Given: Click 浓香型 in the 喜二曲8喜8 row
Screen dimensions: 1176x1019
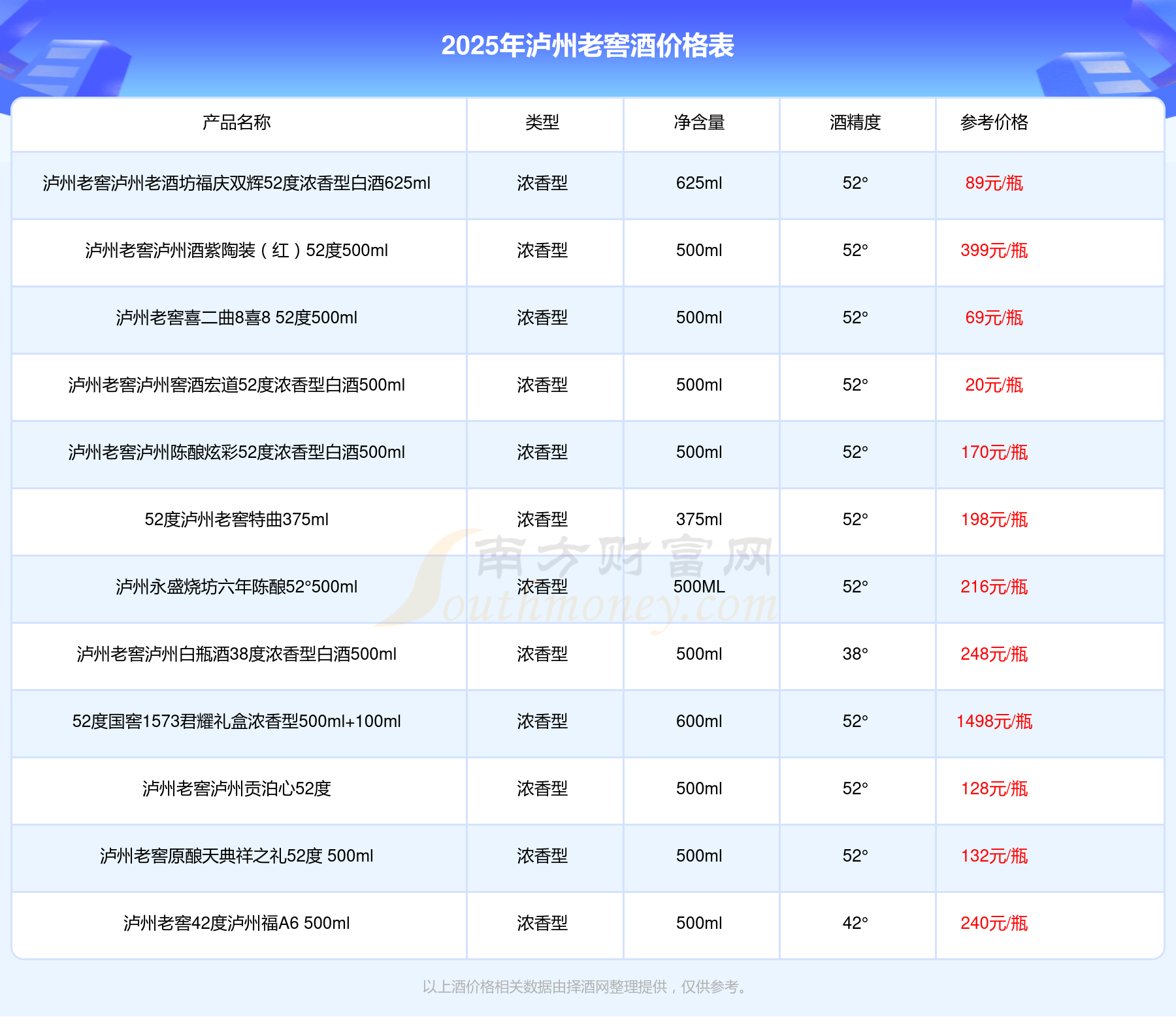Looking at the screenshot, I should pos(542,317).
